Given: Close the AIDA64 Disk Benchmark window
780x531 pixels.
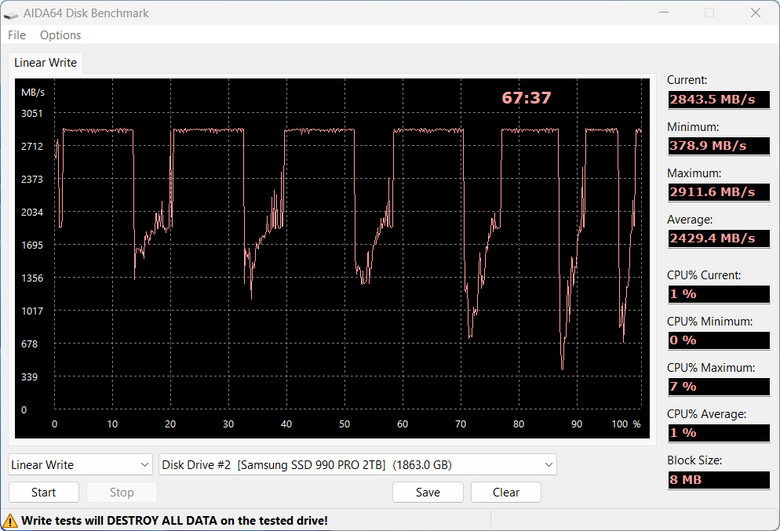Looking at the screenshot, I should click(x=755, y=12).
